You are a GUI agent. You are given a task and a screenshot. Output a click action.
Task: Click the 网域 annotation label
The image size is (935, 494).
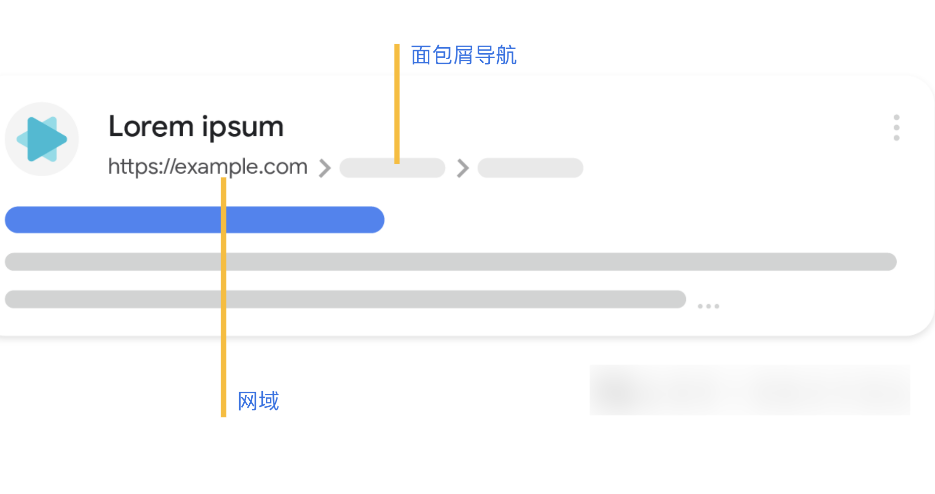click(x=258, y=401)
